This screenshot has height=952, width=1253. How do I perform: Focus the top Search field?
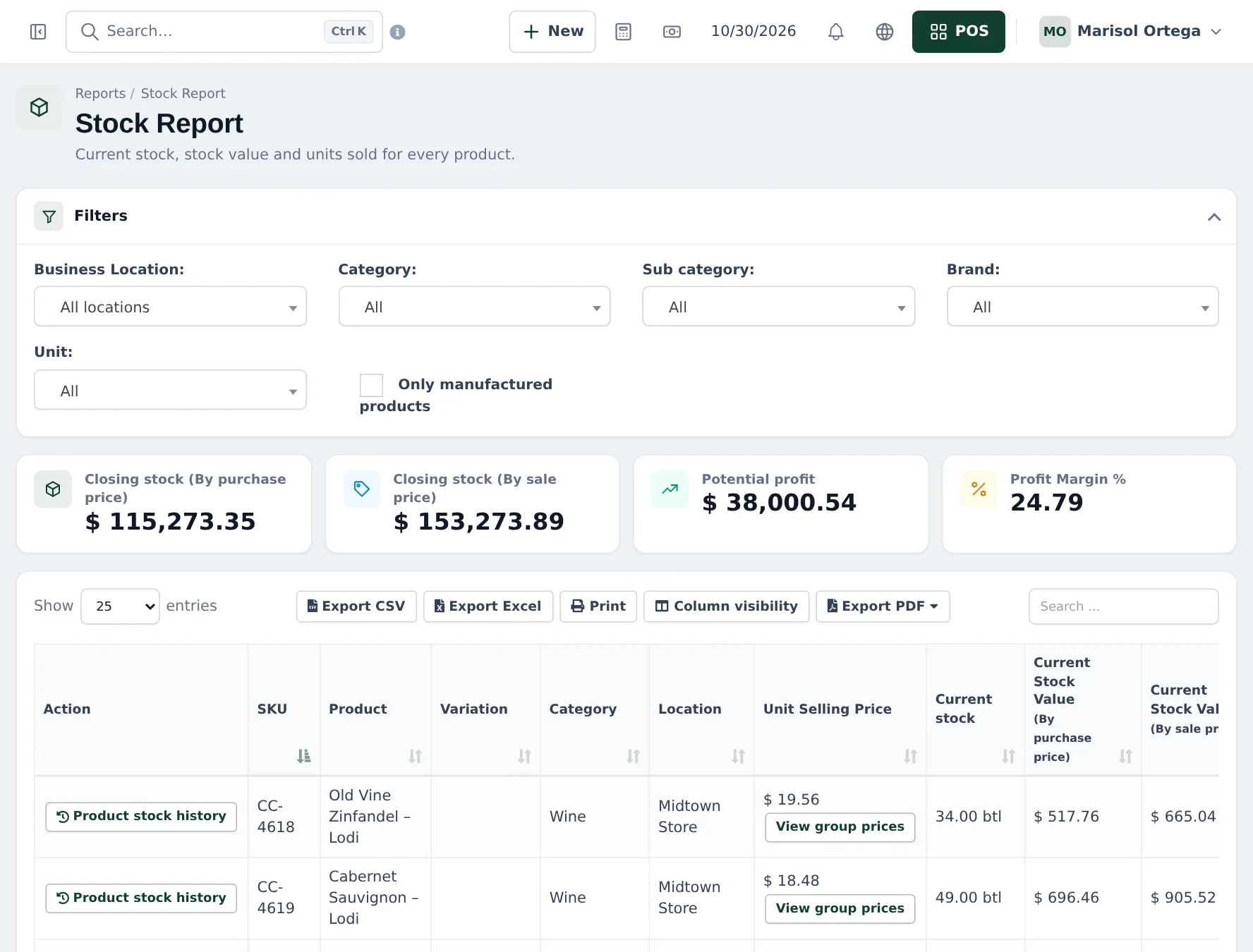pyautogui.click(x=224, y=32)
